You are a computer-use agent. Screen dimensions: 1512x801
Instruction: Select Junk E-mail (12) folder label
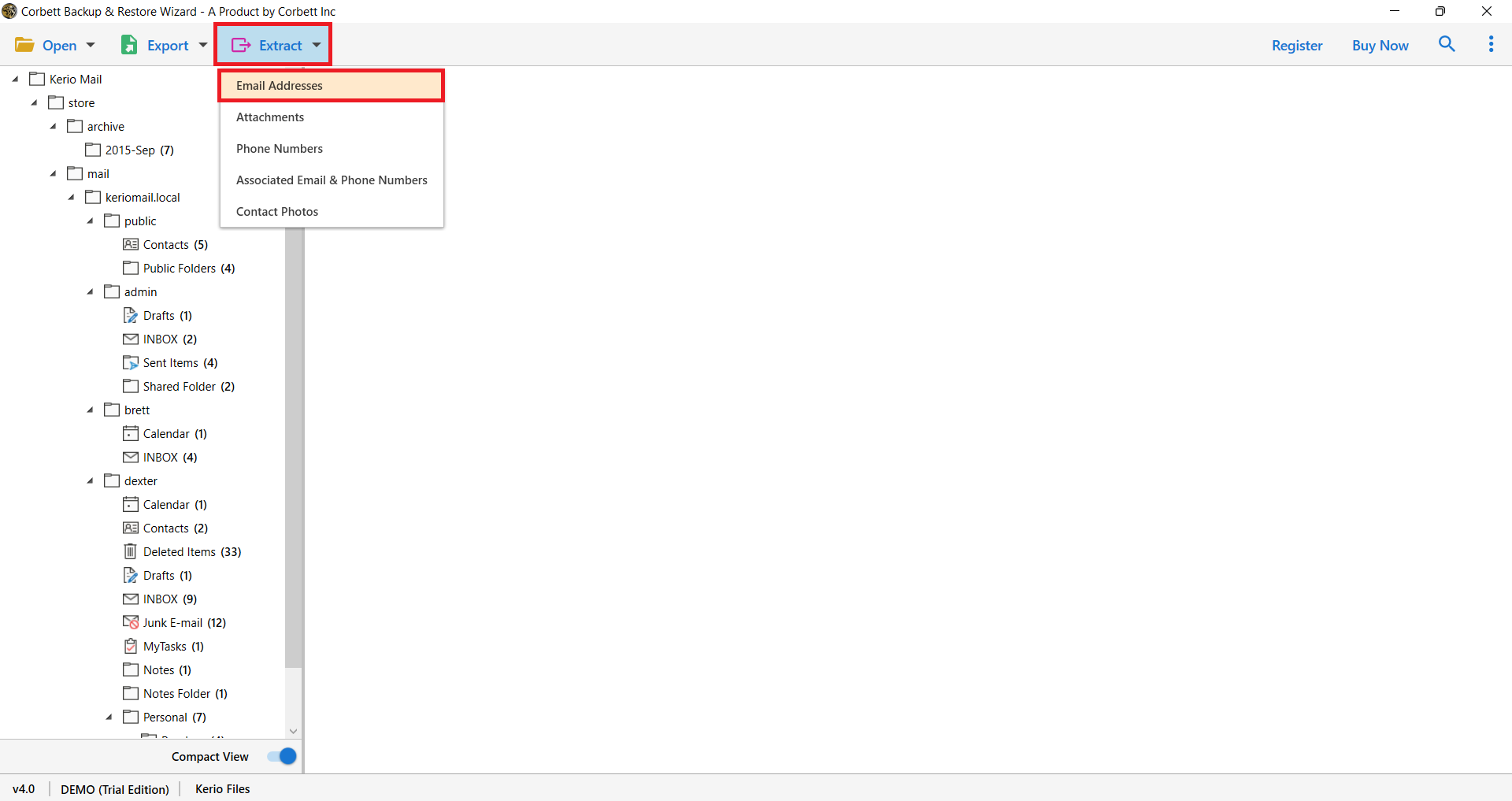tap(184, 622)
